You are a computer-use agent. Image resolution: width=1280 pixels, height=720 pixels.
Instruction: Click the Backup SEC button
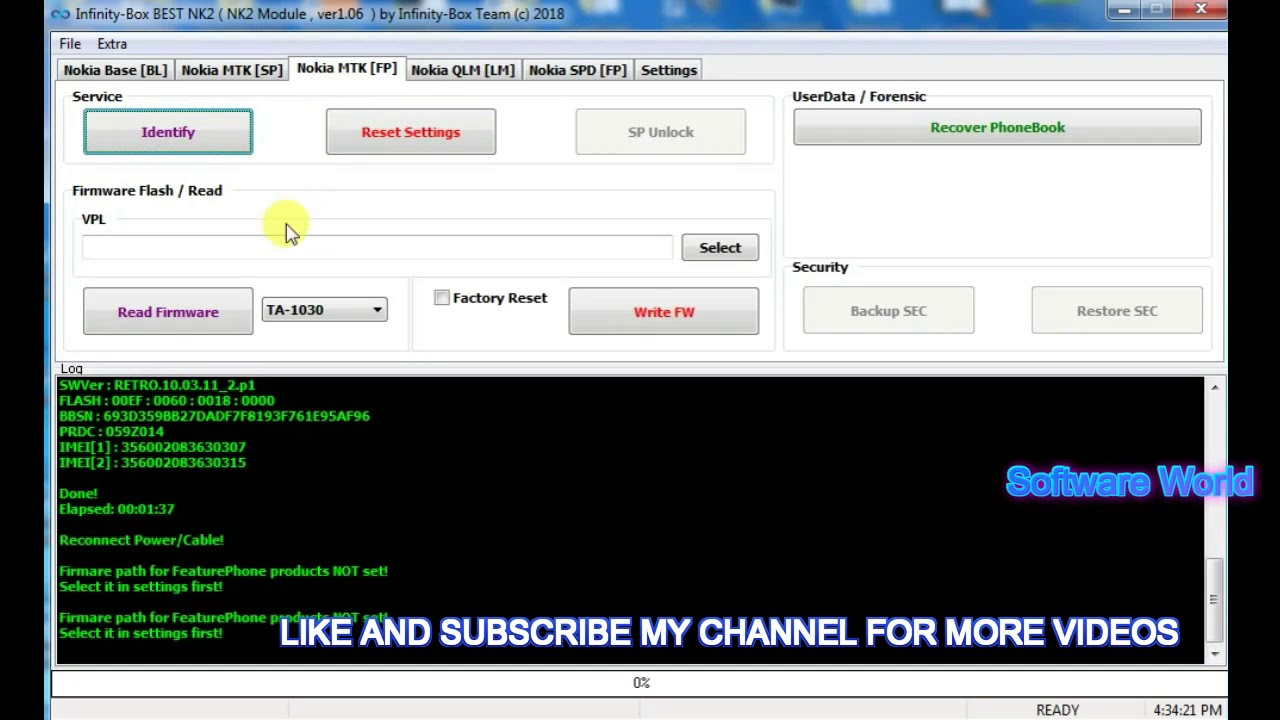coord(888,311)
